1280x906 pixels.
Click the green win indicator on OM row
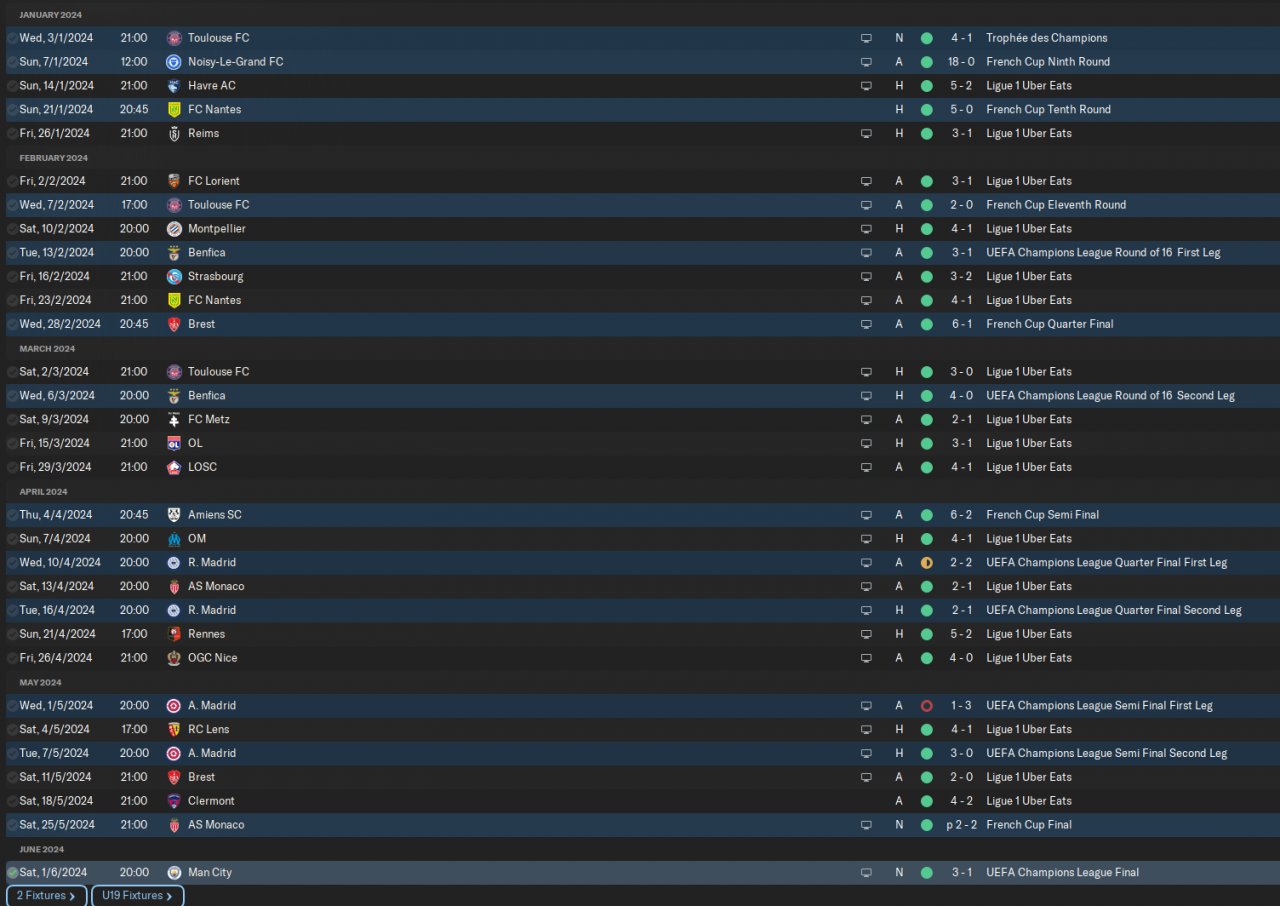(x=926, y=539)
